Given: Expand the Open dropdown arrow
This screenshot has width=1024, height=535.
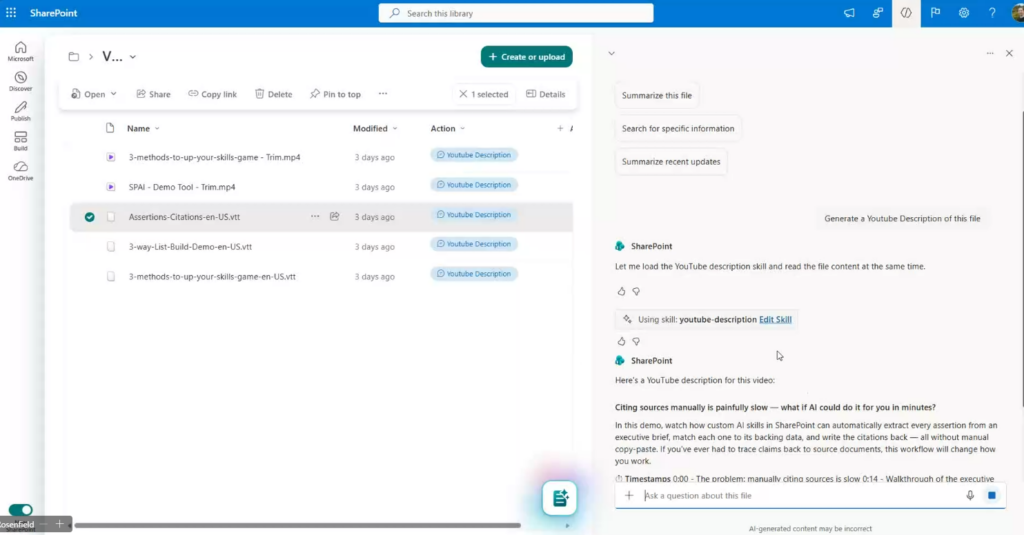Looking at the screenshot, I should coord(114,94).
